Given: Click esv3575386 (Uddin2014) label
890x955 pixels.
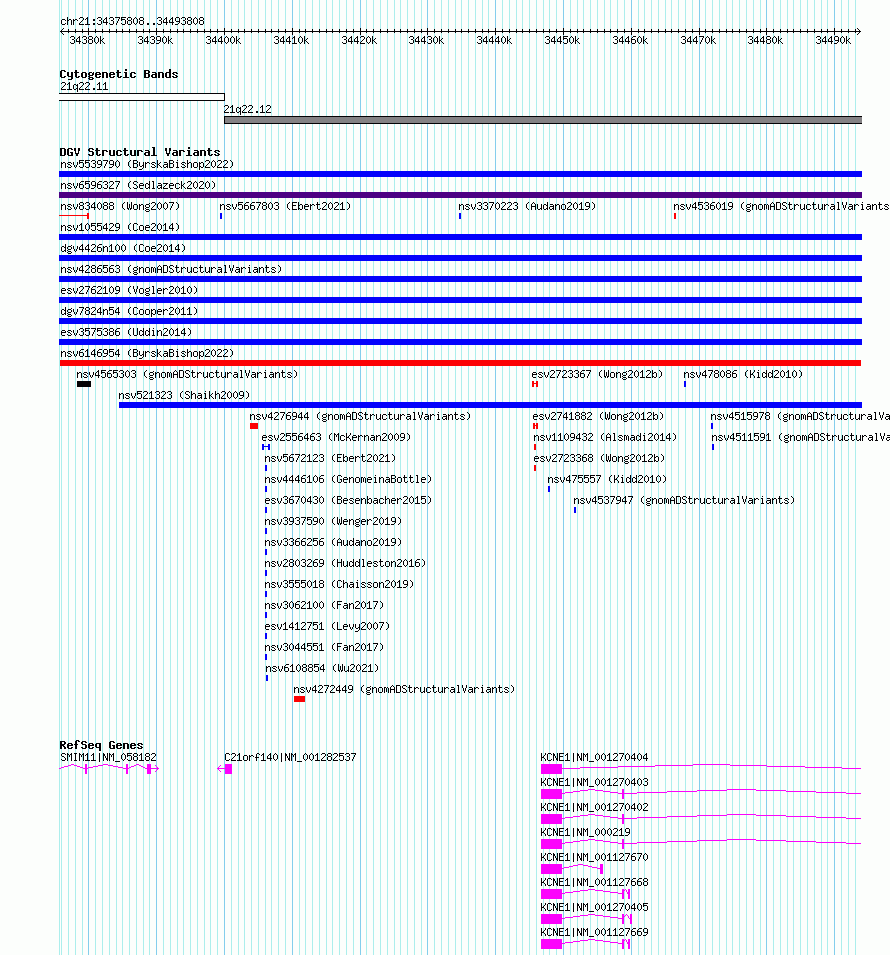Looking at the screenshot, I should [x=126, y=333].
